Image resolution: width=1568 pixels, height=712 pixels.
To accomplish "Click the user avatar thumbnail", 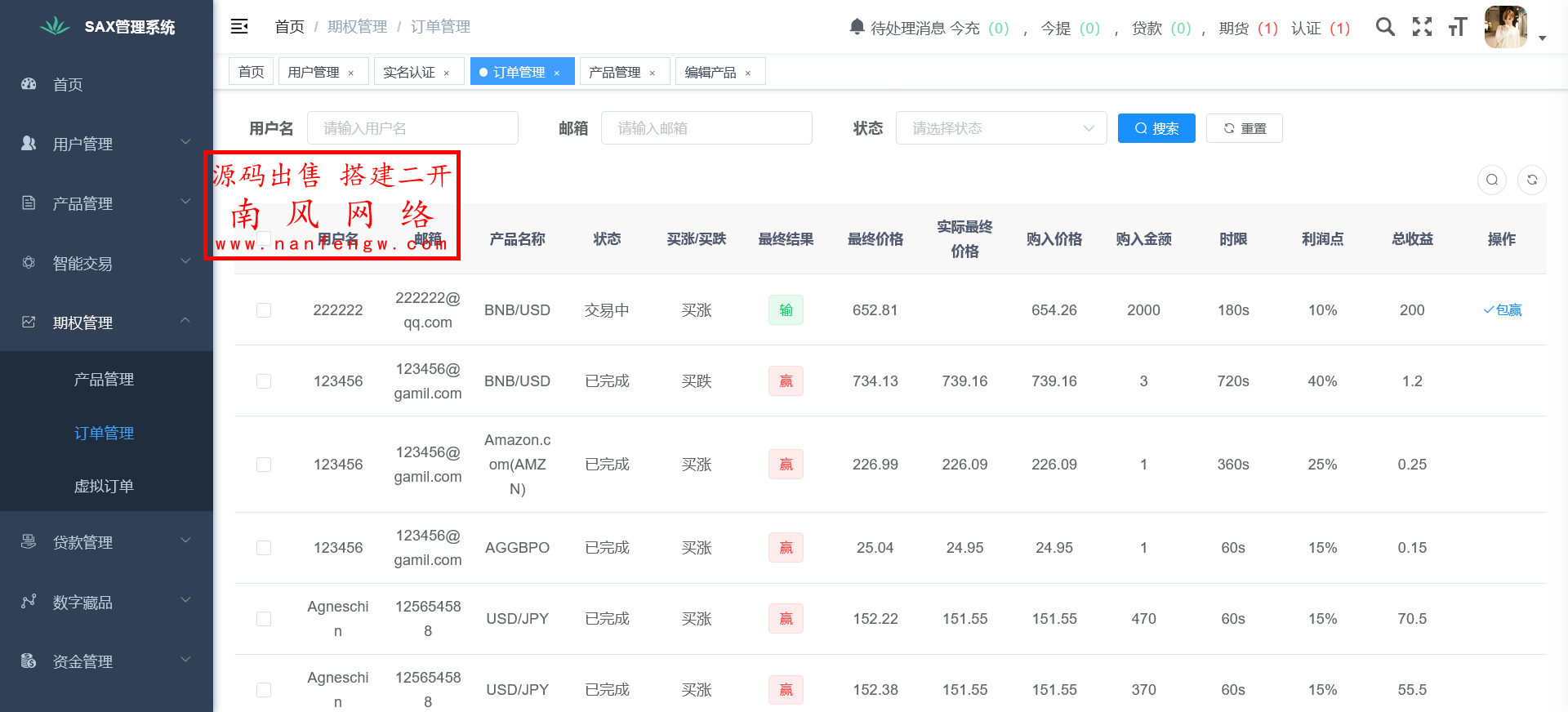I will click(1505, 27).
